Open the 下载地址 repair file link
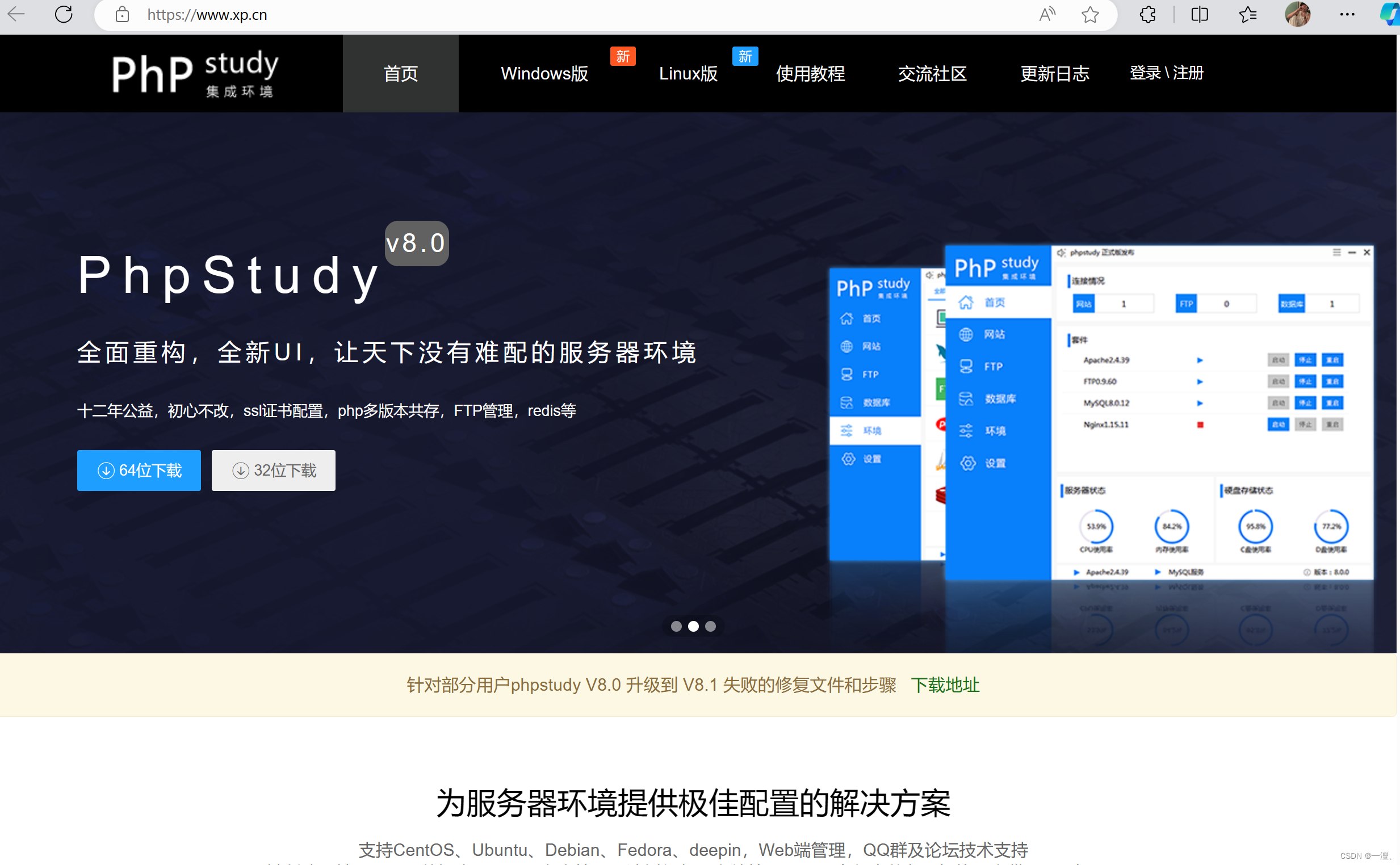 (945, 686)
